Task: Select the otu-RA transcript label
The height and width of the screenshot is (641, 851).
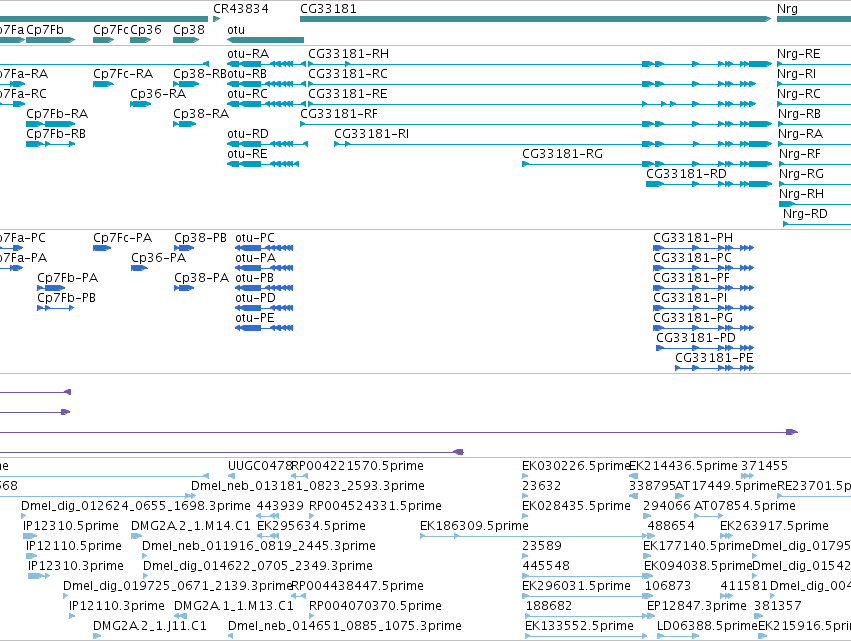Action: pos(248,54)
